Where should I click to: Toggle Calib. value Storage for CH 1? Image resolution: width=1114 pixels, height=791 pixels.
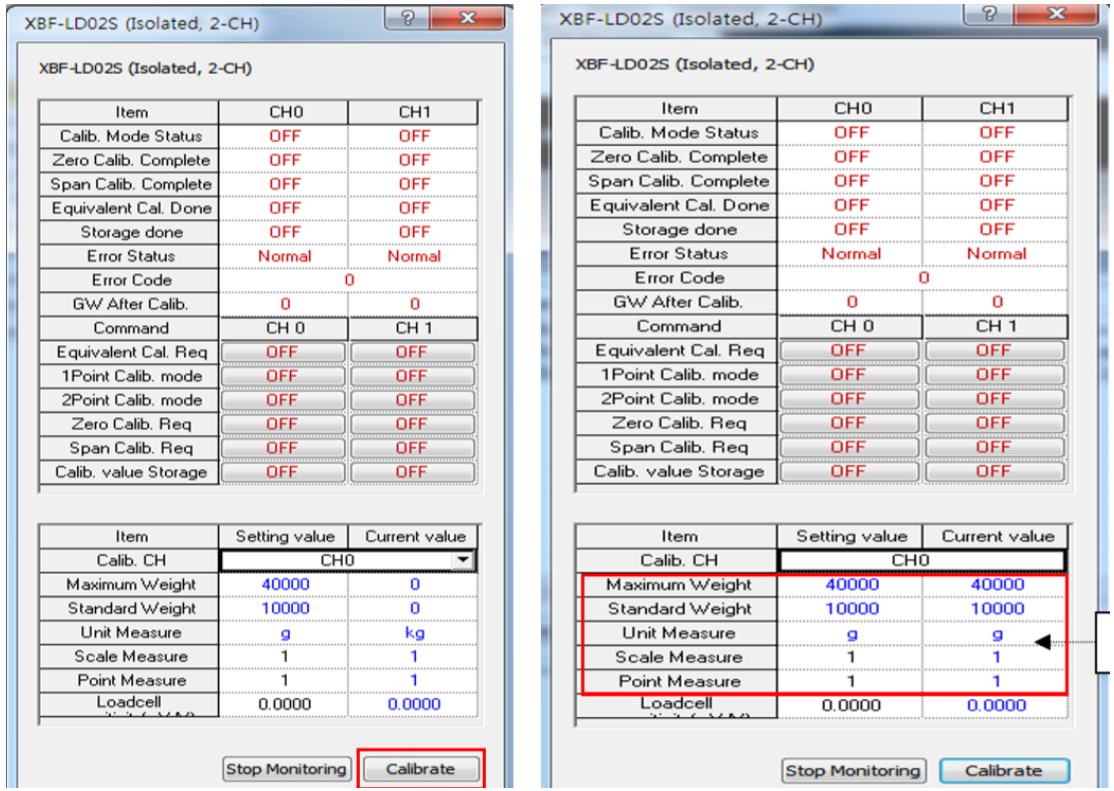[413, 471]
